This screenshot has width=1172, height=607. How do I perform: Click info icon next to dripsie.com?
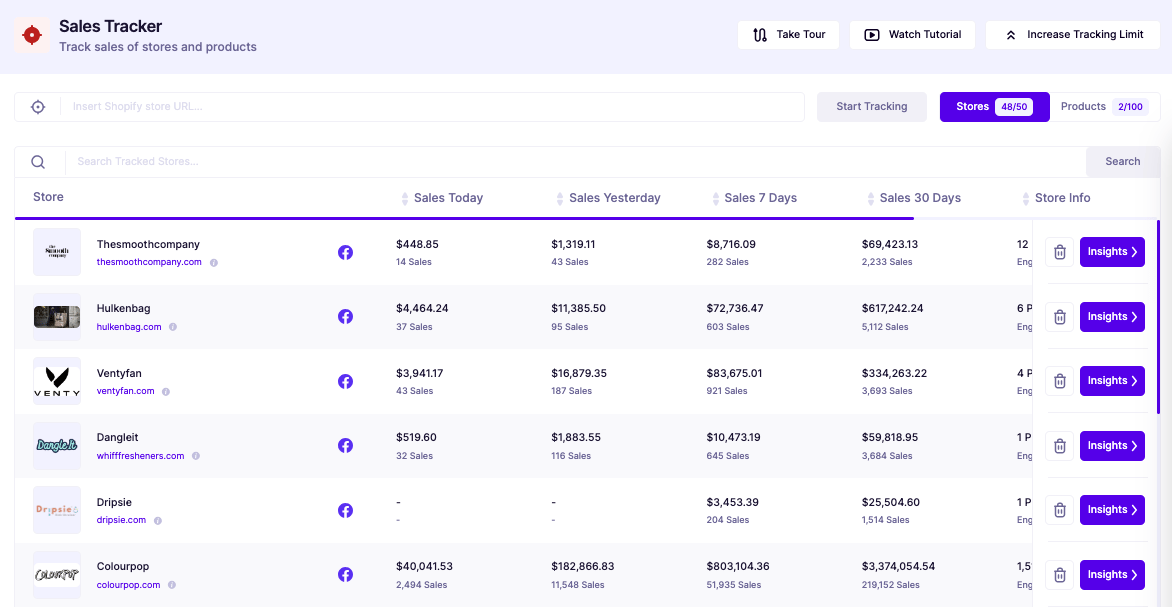coord(158,520)
